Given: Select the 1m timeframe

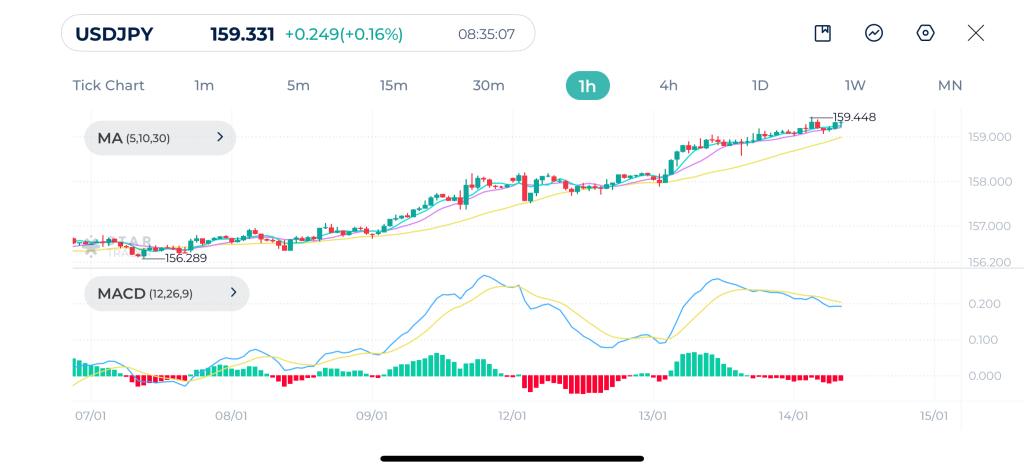Looking at the screenshot, I should tap(204, 86).
